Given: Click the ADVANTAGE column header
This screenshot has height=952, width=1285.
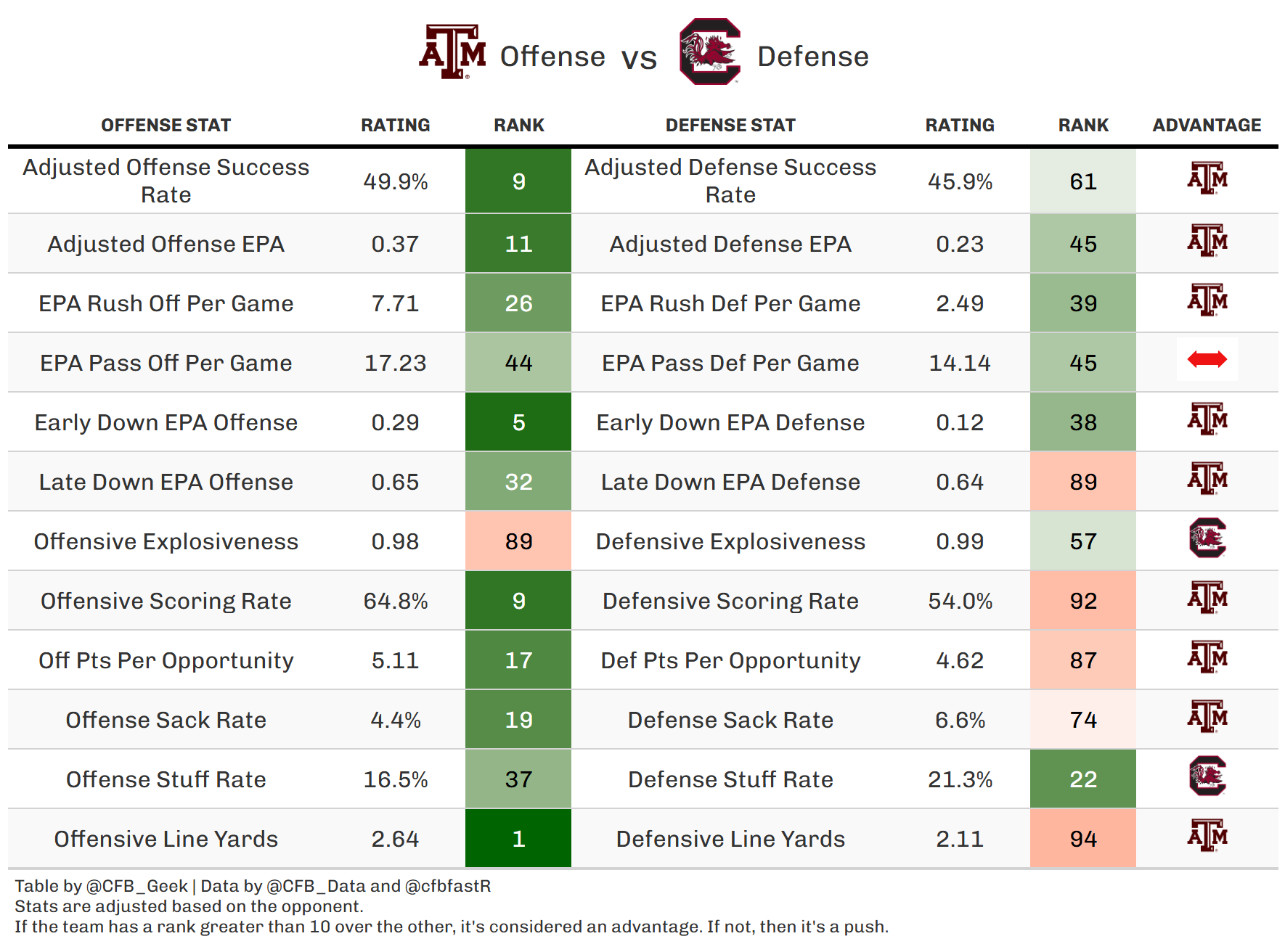Looking at the screenshot, I should coord(1207,126).
